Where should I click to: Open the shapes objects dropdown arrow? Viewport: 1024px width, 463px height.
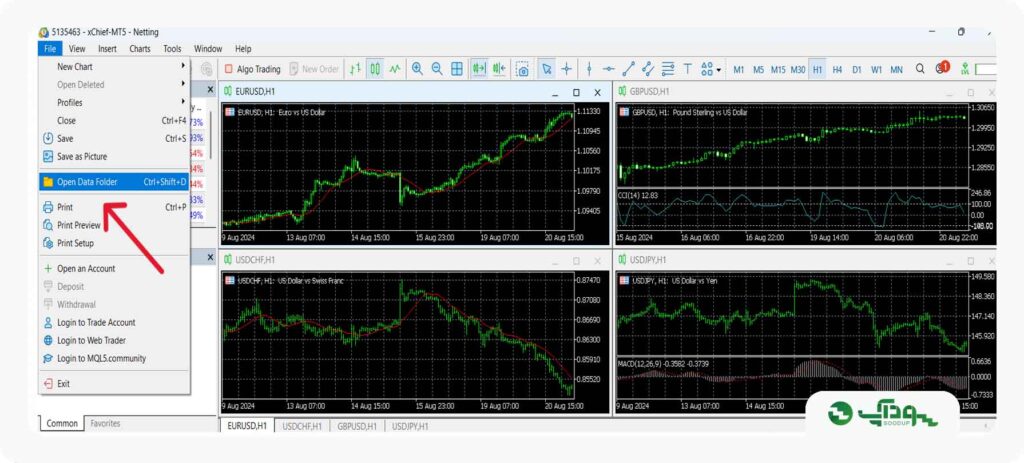[x=719, y=69]
